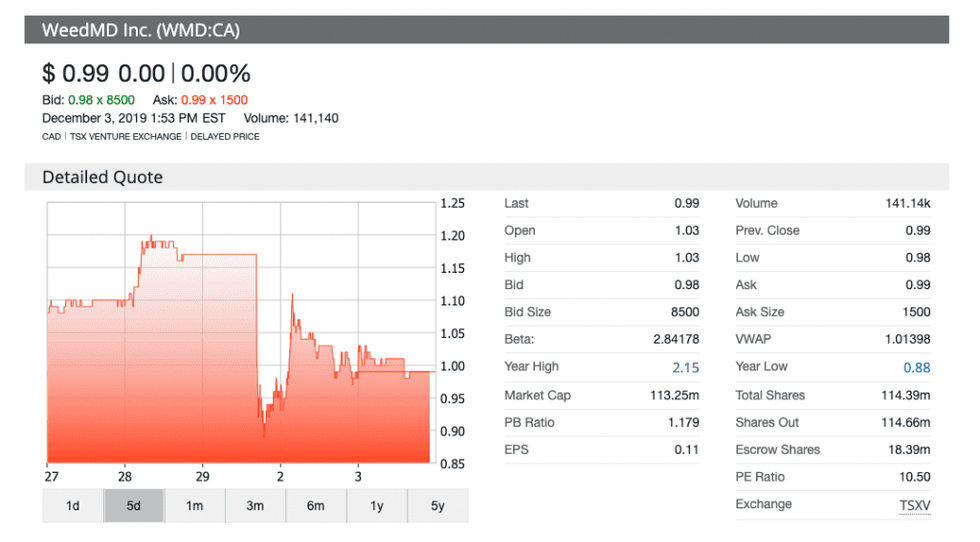
Task: Click the green bid price 0.98 x 8500
Action: (x=101, y=100)
